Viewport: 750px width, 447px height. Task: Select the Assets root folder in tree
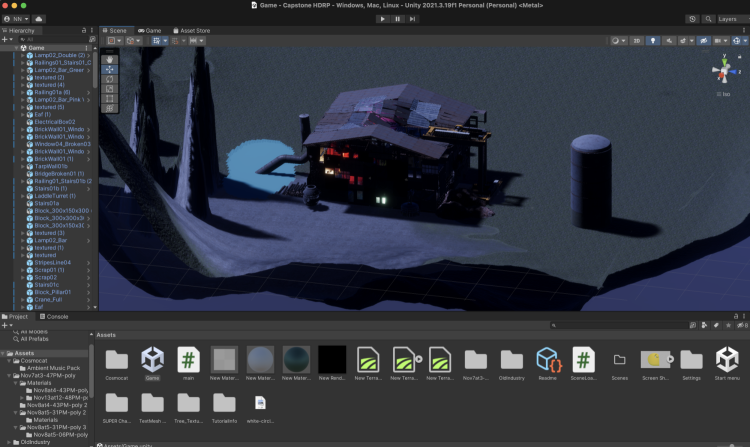click(x=24, y=353)
